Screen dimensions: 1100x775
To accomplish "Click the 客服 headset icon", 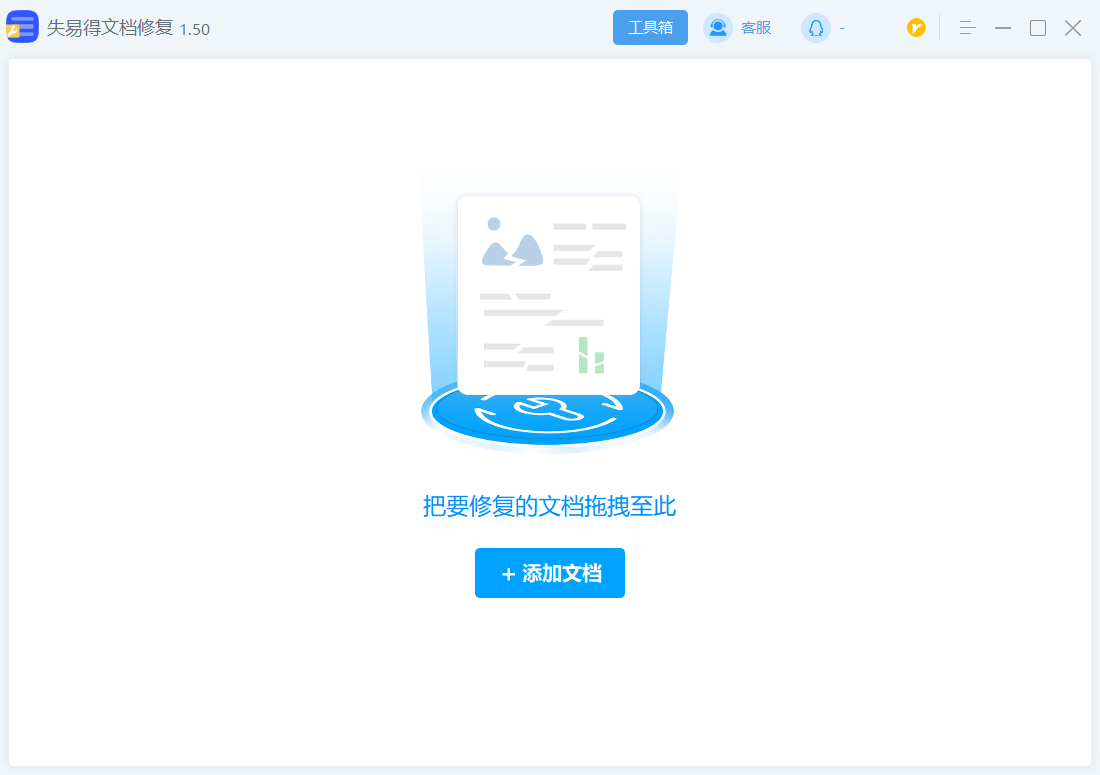I will [x=718, y=28].
